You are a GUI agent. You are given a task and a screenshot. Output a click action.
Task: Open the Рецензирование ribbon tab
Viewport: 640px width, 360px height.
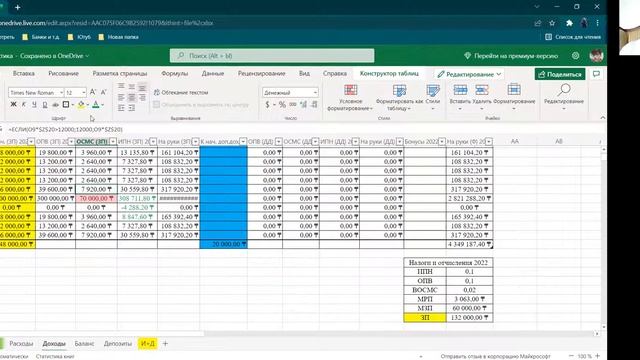point(262,73)
